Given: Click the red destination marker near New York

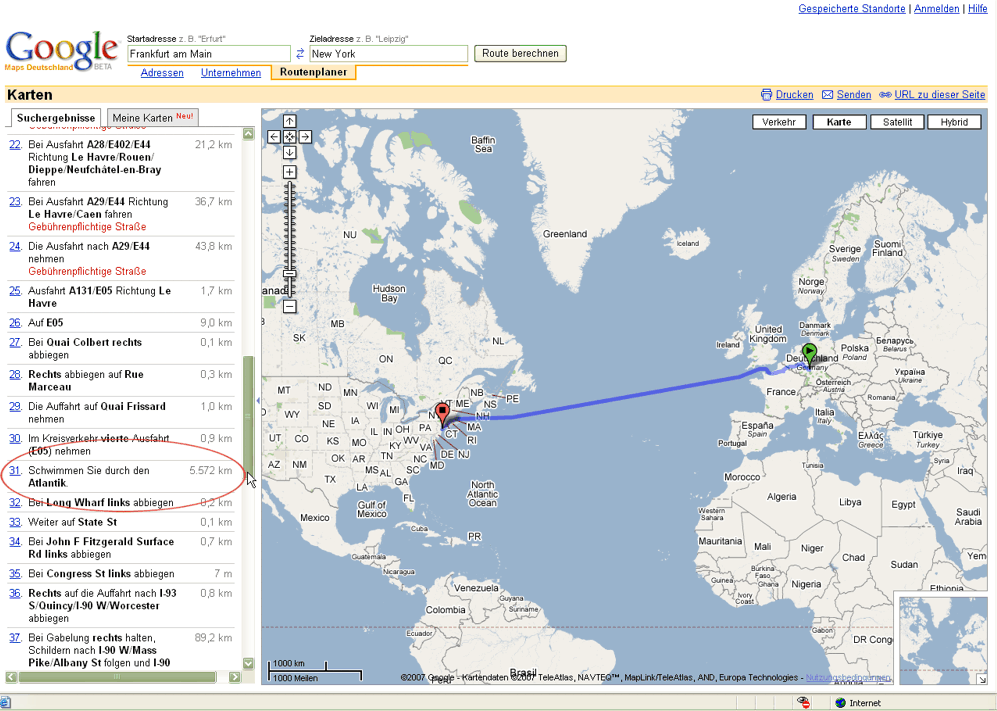Looking at the screenshot, I should 443,413.
